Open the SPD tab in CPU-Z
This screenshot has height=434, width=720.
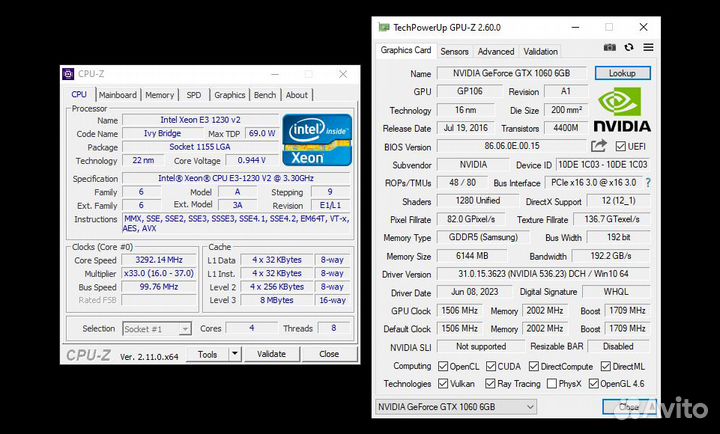194,95
